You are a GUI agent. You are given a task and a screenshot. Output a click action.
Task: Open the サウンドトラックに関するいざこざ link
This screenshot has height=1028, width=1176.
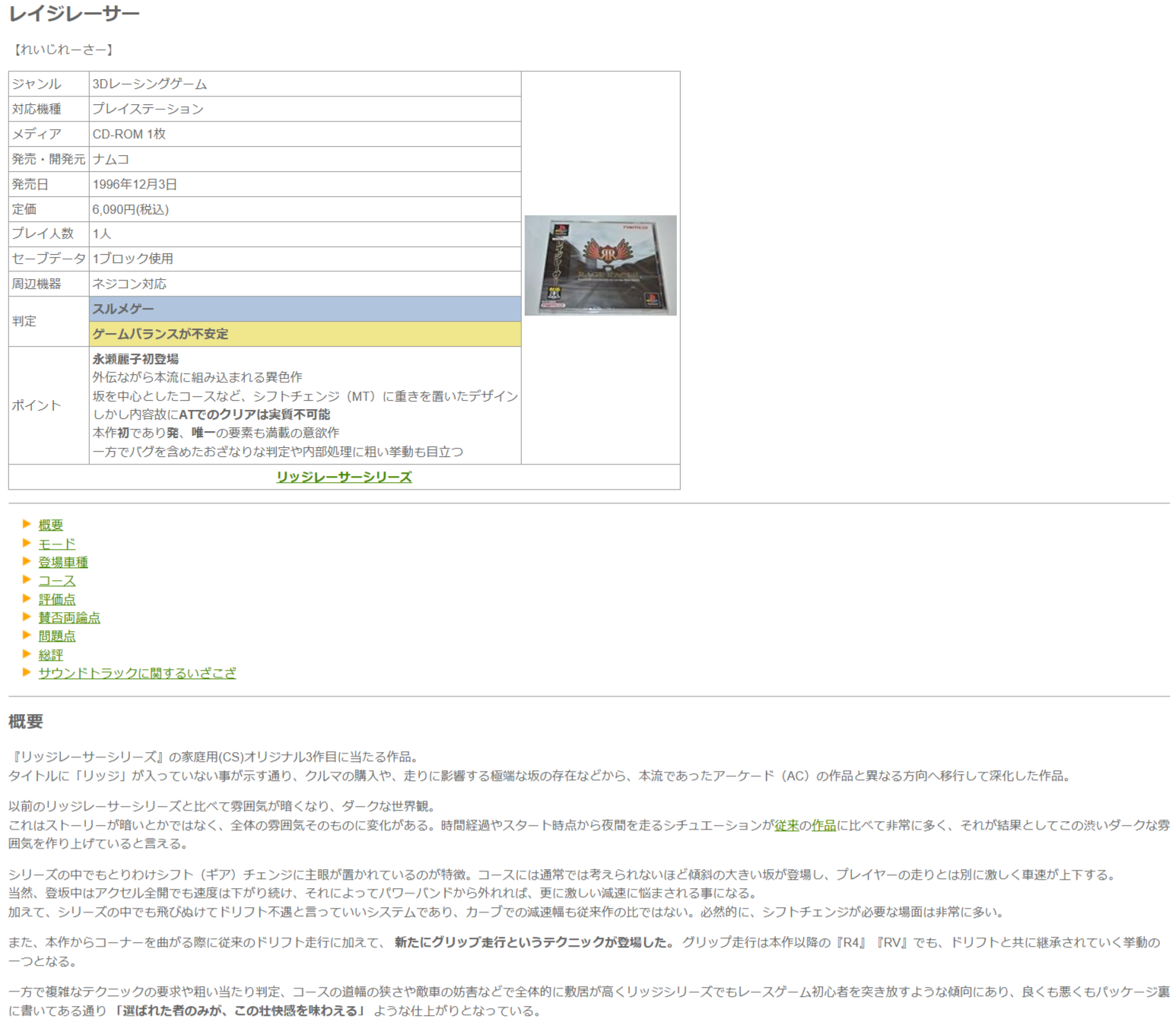(x=137, y=673)
